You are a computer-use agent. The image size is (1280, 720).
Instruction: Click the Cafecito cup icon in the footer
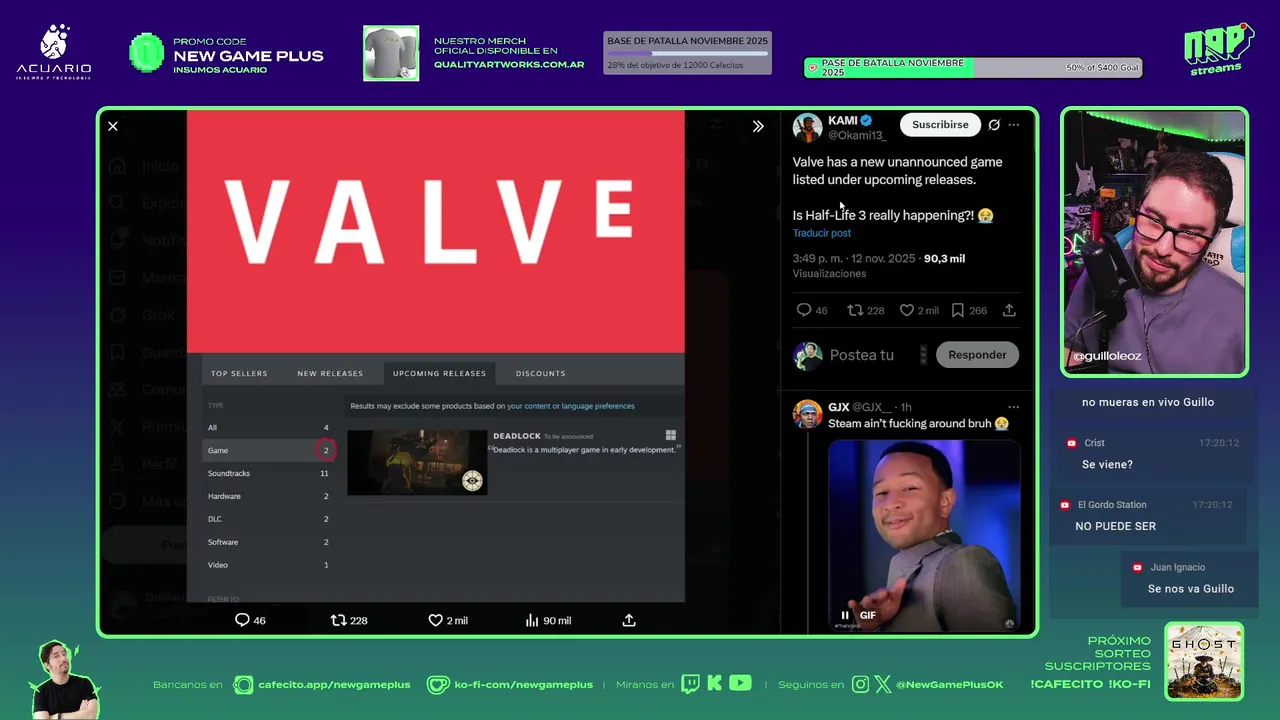point(243,685)
